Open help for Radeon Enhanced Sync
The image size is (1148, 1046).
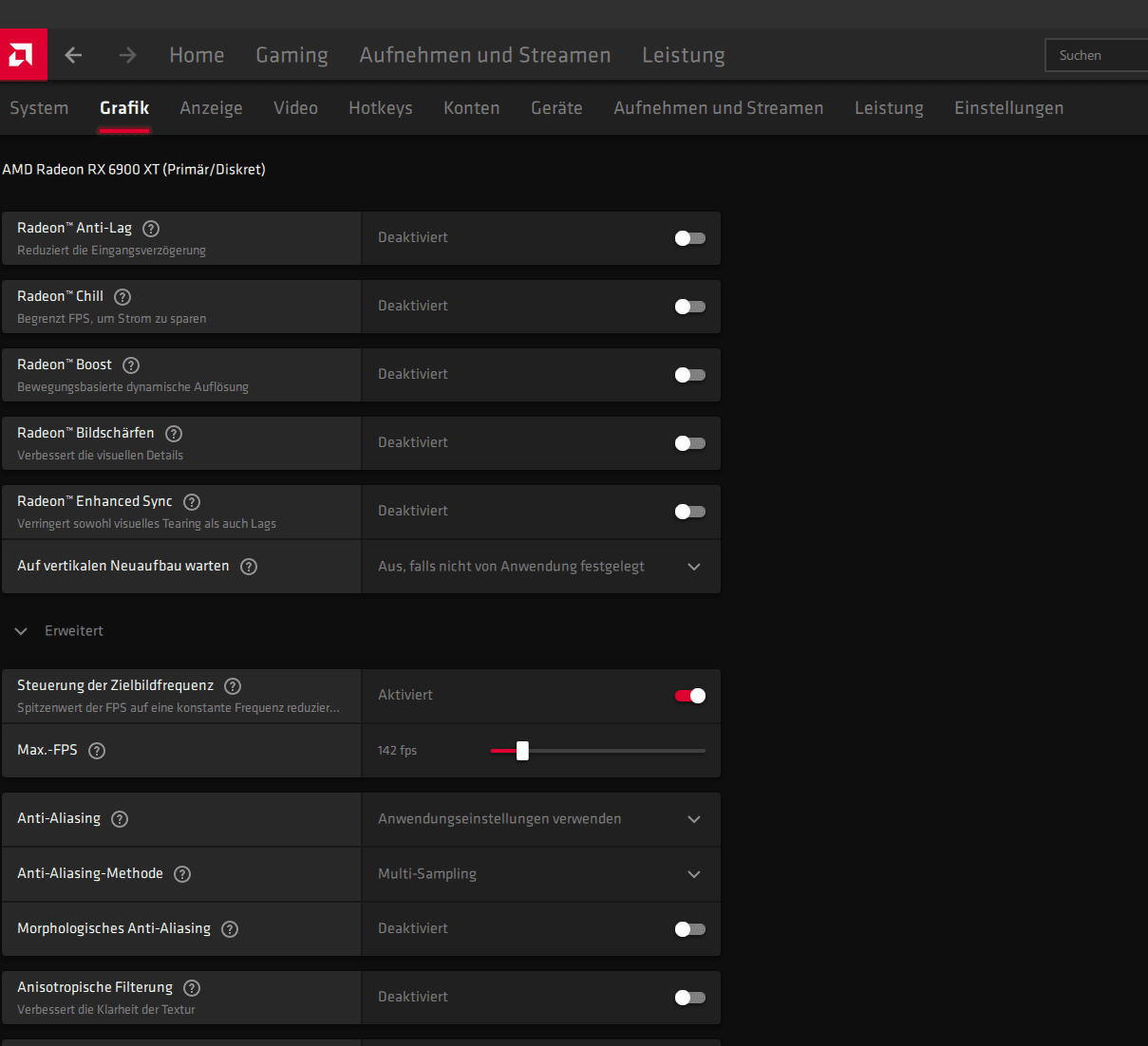192,502
